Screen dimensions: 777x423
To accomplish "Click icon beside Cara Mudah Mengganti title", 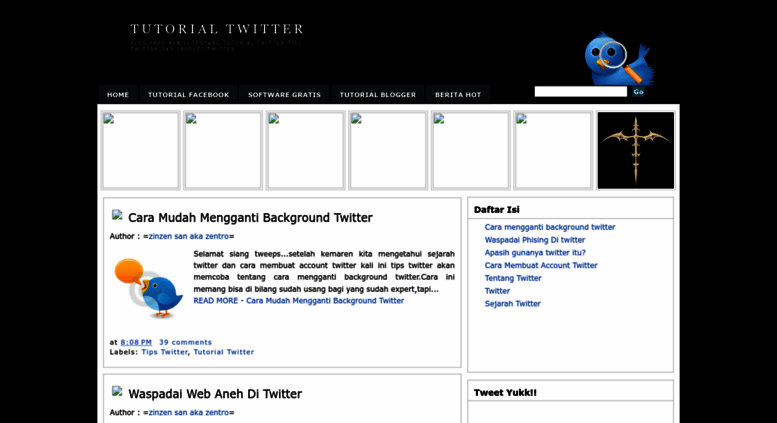I will tap(117, 215).
